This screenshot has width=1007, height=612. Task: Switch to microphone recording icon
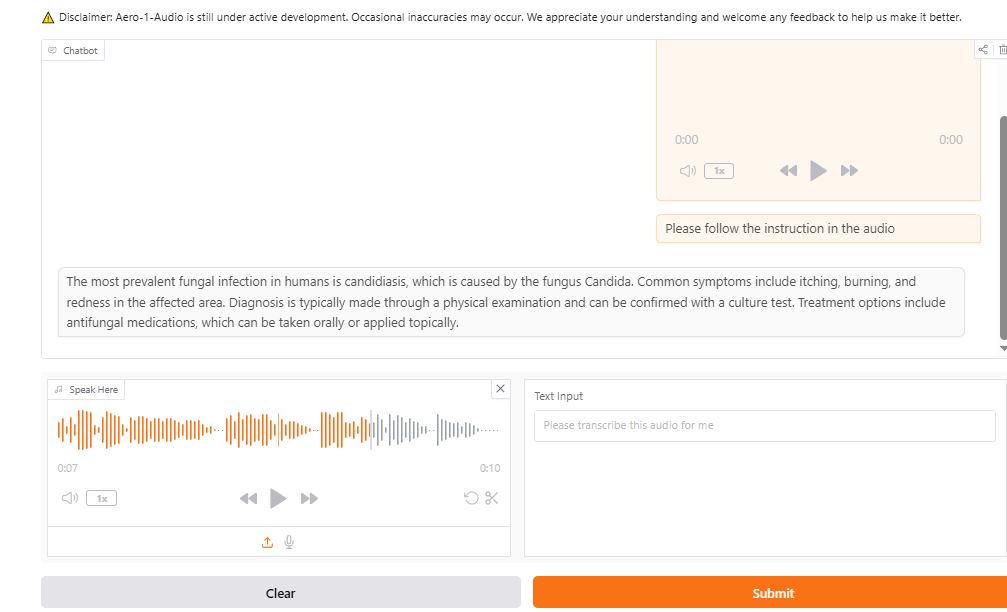tap(289, 542)
